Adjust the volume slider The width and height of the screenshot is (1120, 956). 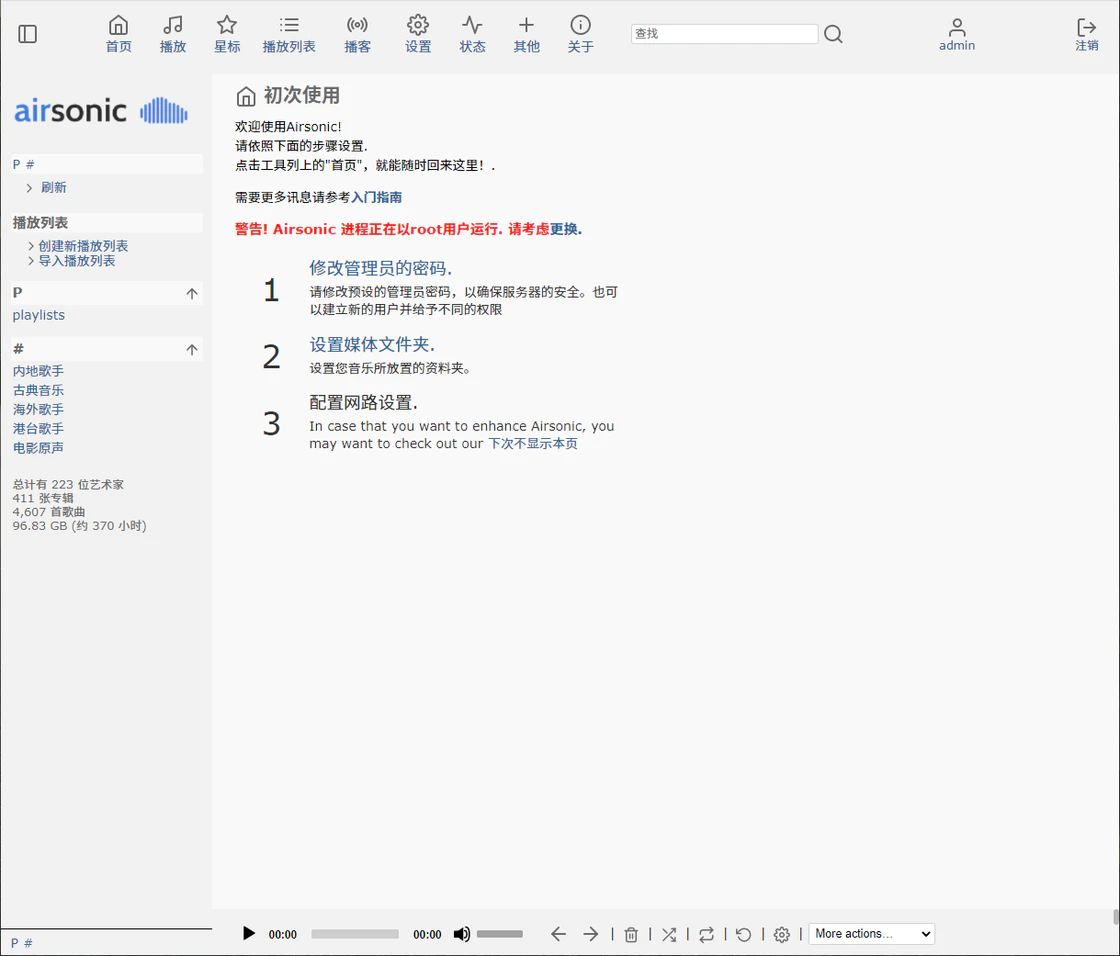click(x=500, y=934)
